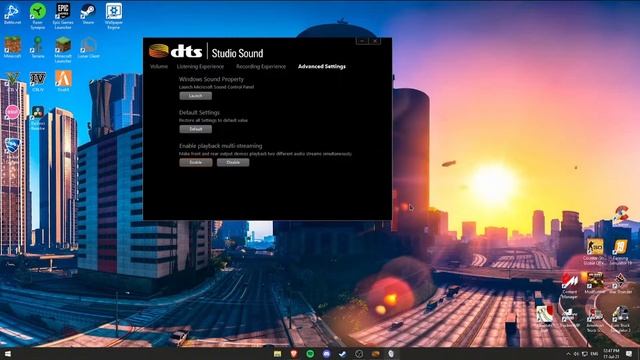Select the MudRunner desktop icon
Screen dimensions: 640x360
pyautogui.click(x=595, y=283)
